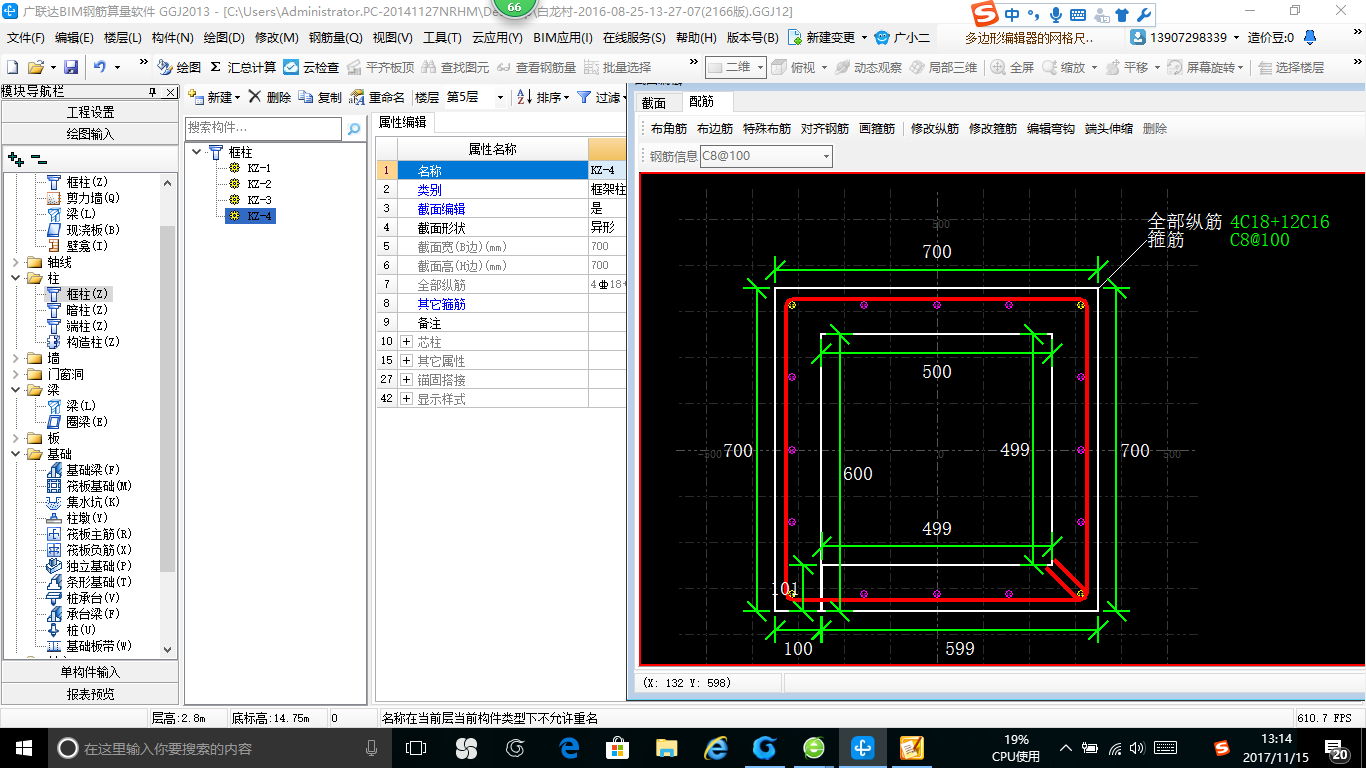Click the 排序 sort icon
The width and height of the screenshot is (1366, 768).
pos(524,97)
